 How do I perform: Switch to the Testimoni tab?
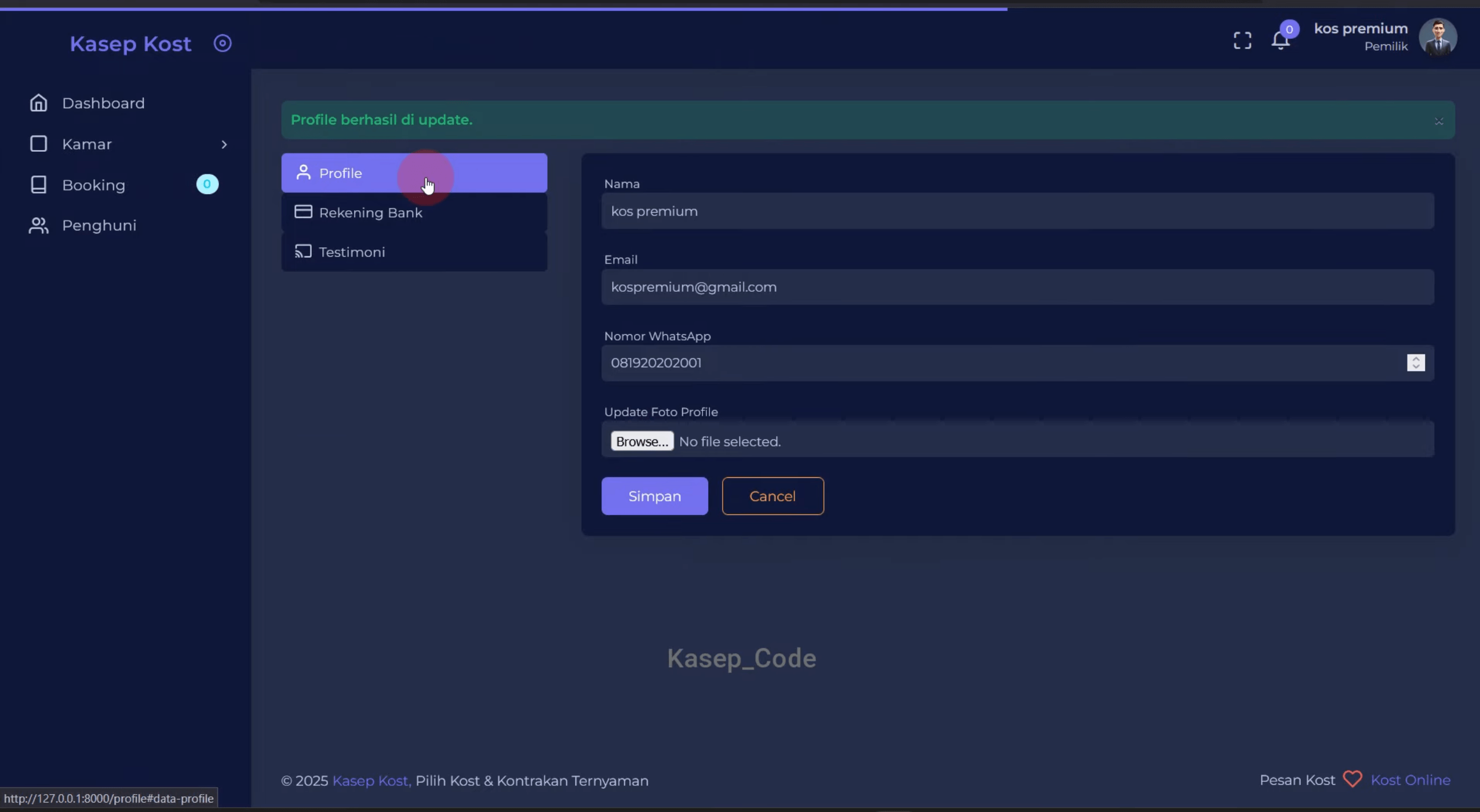pyautogui.click(x=414, y=252)
